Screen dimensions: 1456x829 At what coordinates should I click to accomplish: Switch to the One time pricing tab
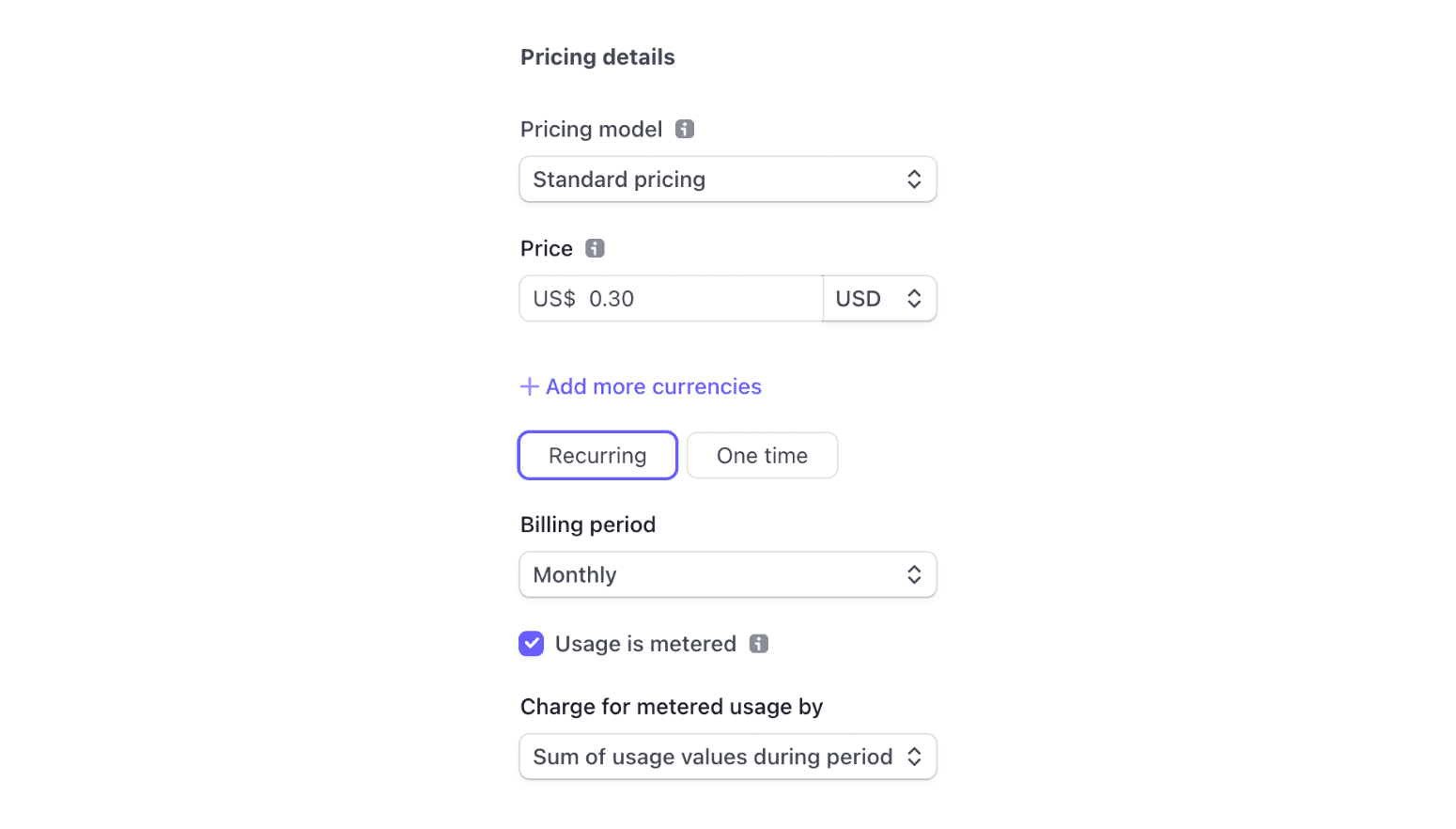tap(762, 455)
